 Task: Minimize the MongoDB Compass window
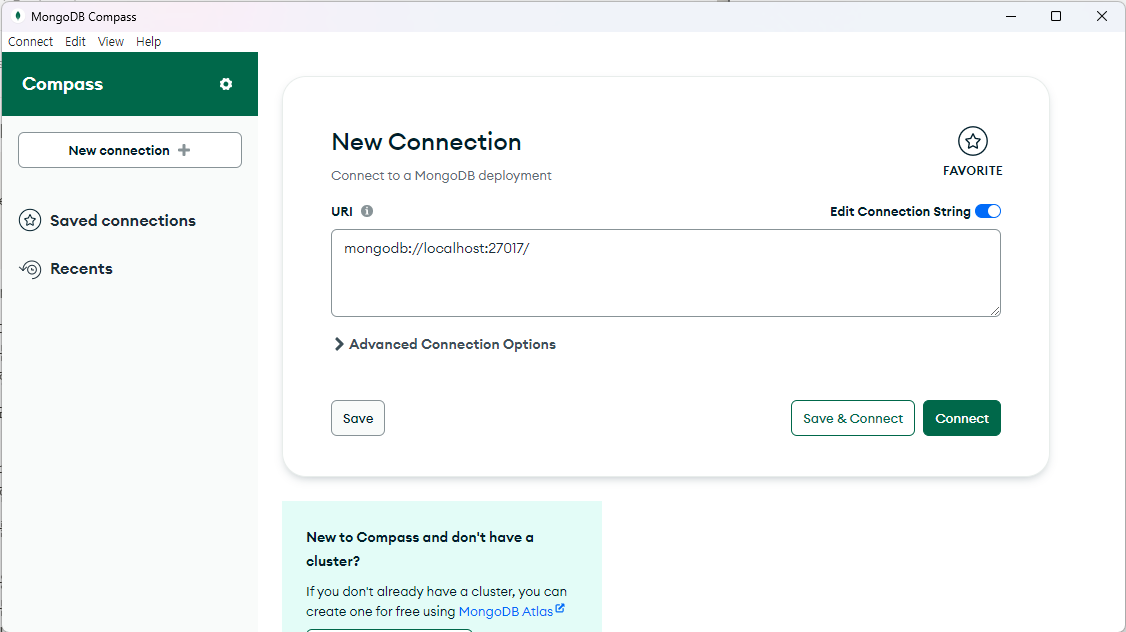coord(1011,16)
